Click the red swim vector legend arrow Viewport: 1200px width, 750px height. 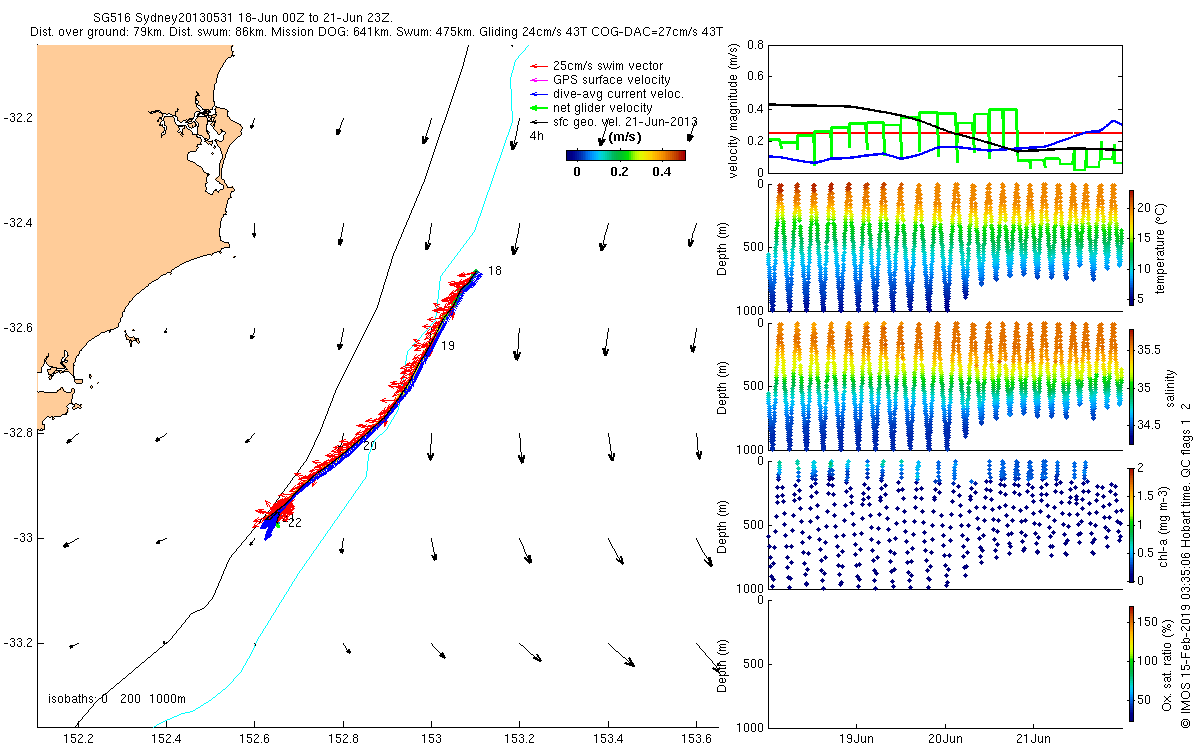coord(538,66)
